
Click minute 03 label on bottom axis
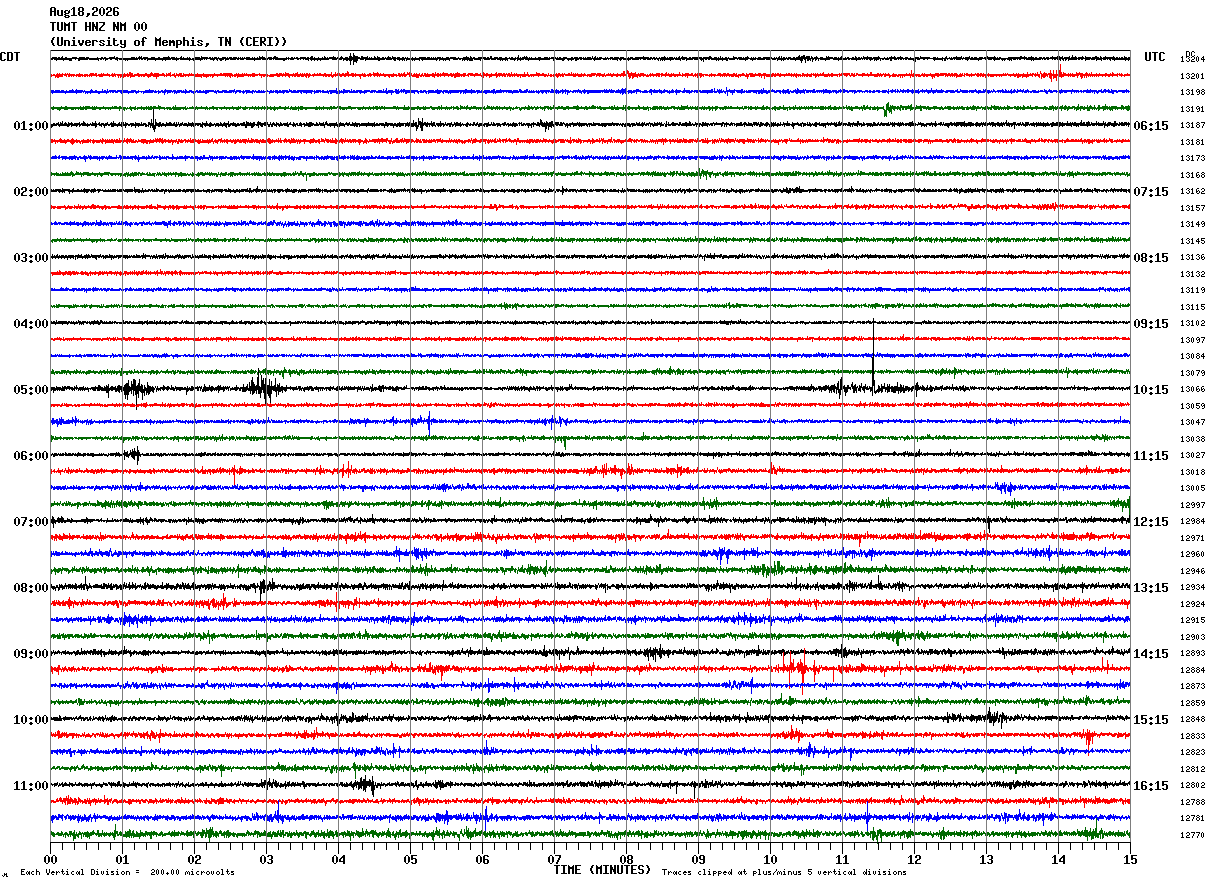point(266,859)
